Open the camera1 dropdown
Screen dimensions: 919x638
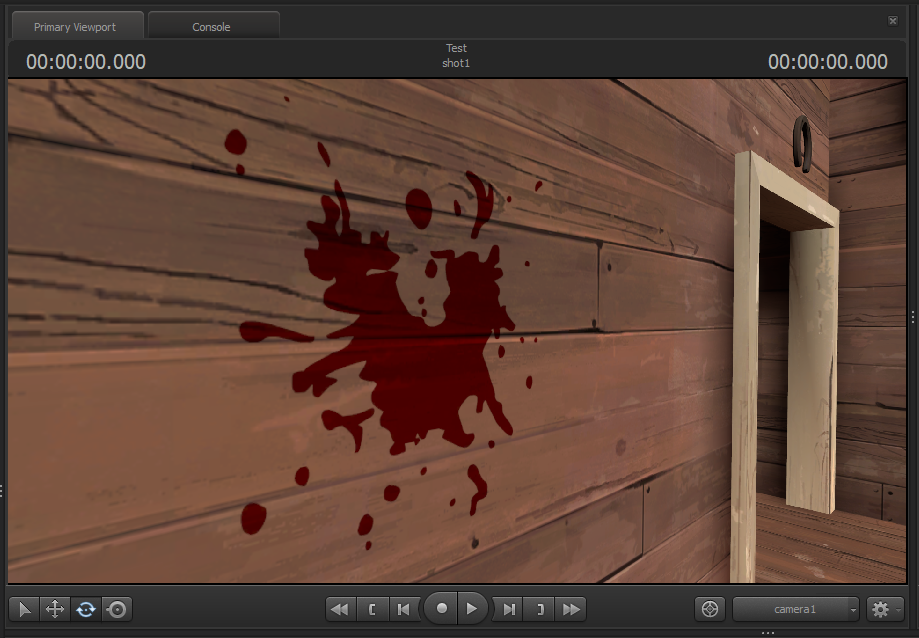796,609
